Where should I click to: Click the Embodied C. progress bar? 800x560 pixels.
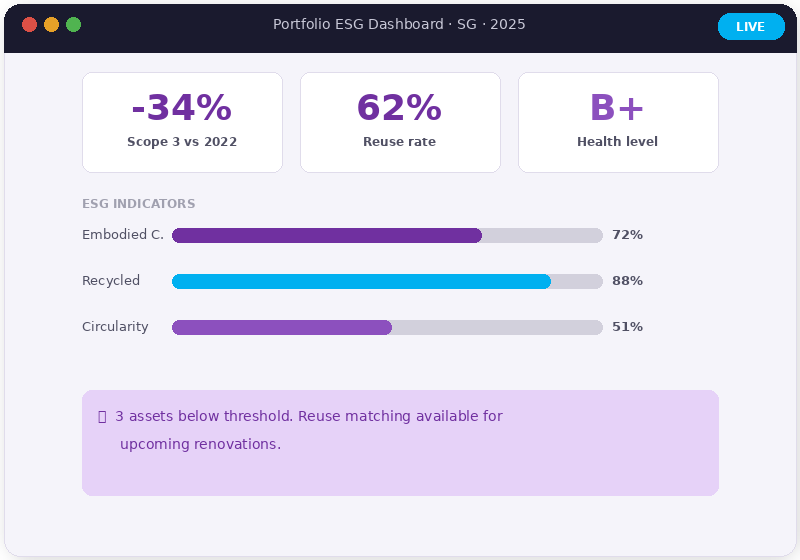(387, 235)
